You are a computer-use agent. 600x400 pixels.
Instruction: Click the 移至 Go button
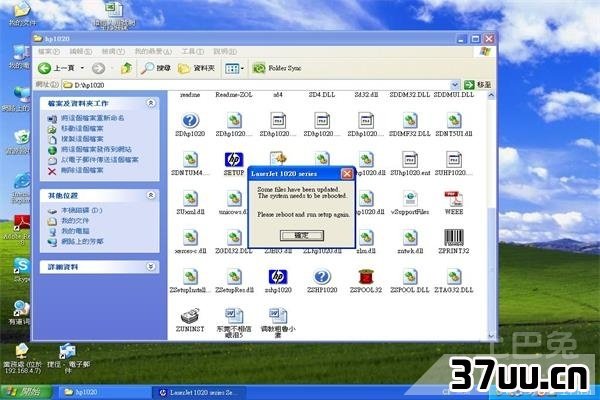point(477,85)
